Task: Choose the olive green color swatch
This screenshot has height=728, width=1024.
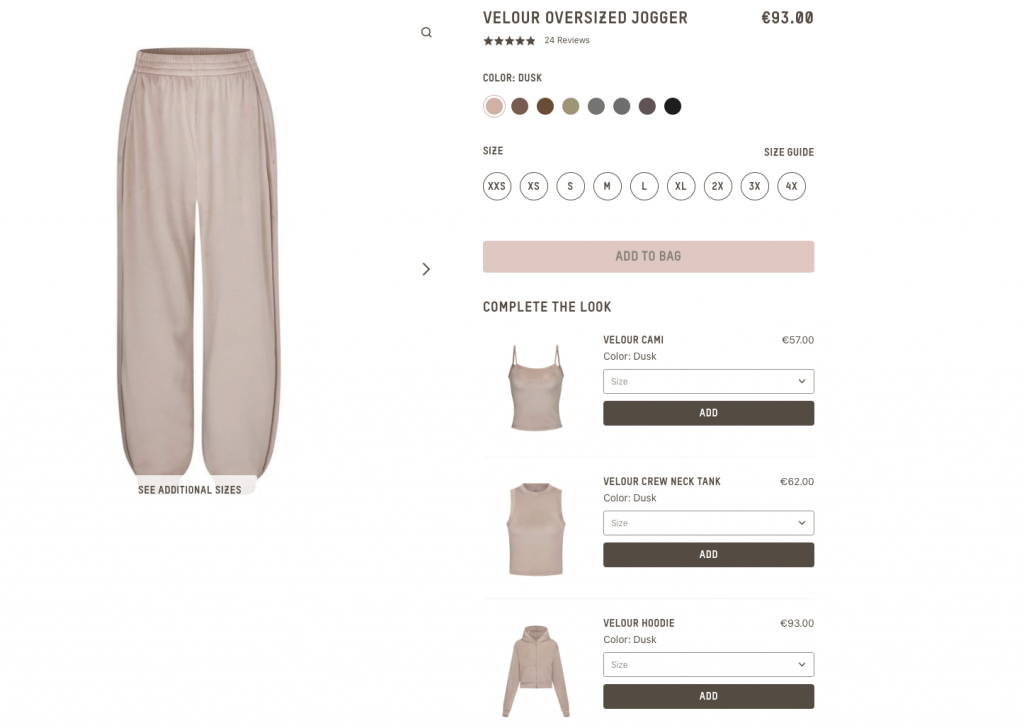Action: [571, 106]
